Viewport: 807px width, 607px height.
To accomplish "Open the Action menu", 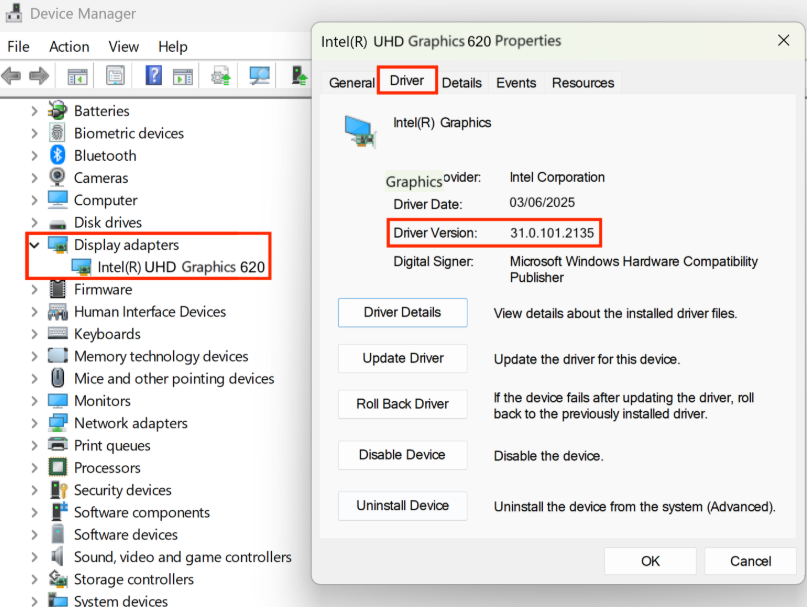I will coord(69,46).
